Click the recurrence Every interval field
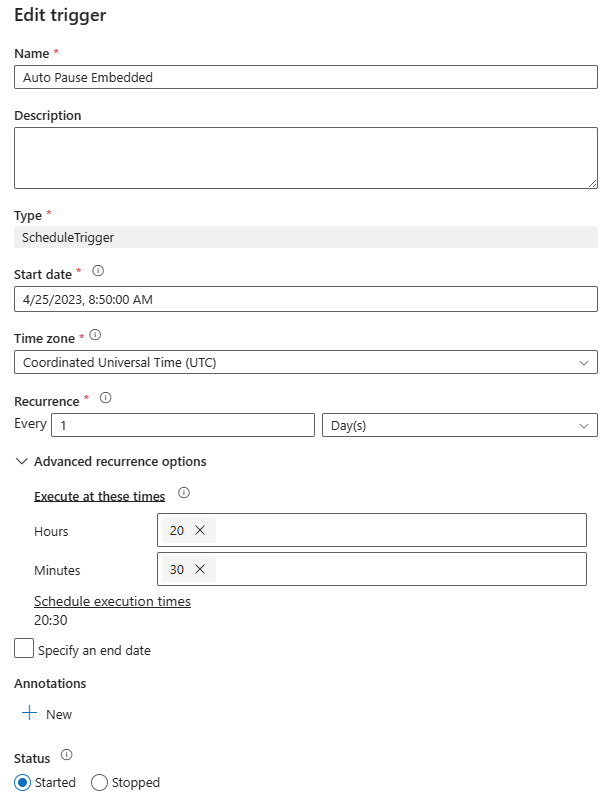 pos(183,425)
